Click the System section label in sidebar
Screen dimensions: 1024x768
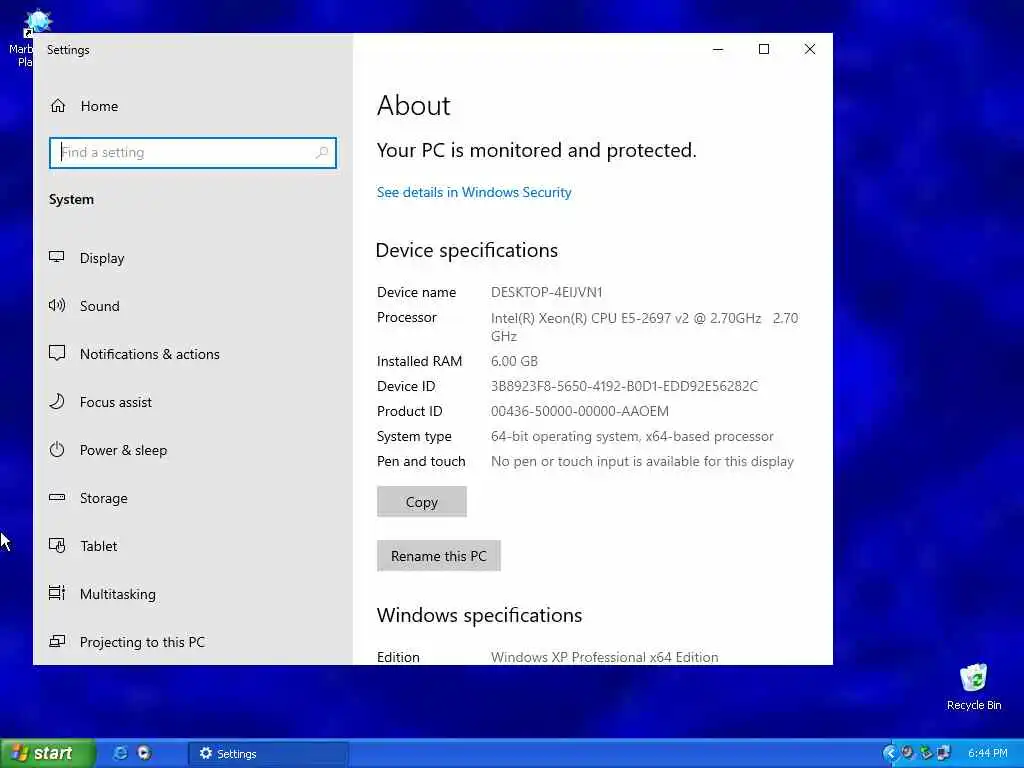[71, 199]
